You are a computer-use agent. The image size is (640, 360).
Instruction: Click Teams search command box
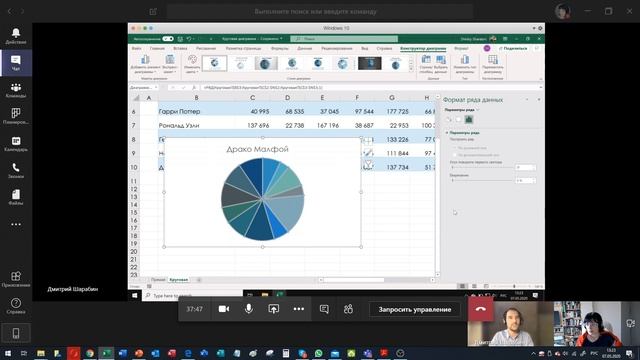(319, 12)
